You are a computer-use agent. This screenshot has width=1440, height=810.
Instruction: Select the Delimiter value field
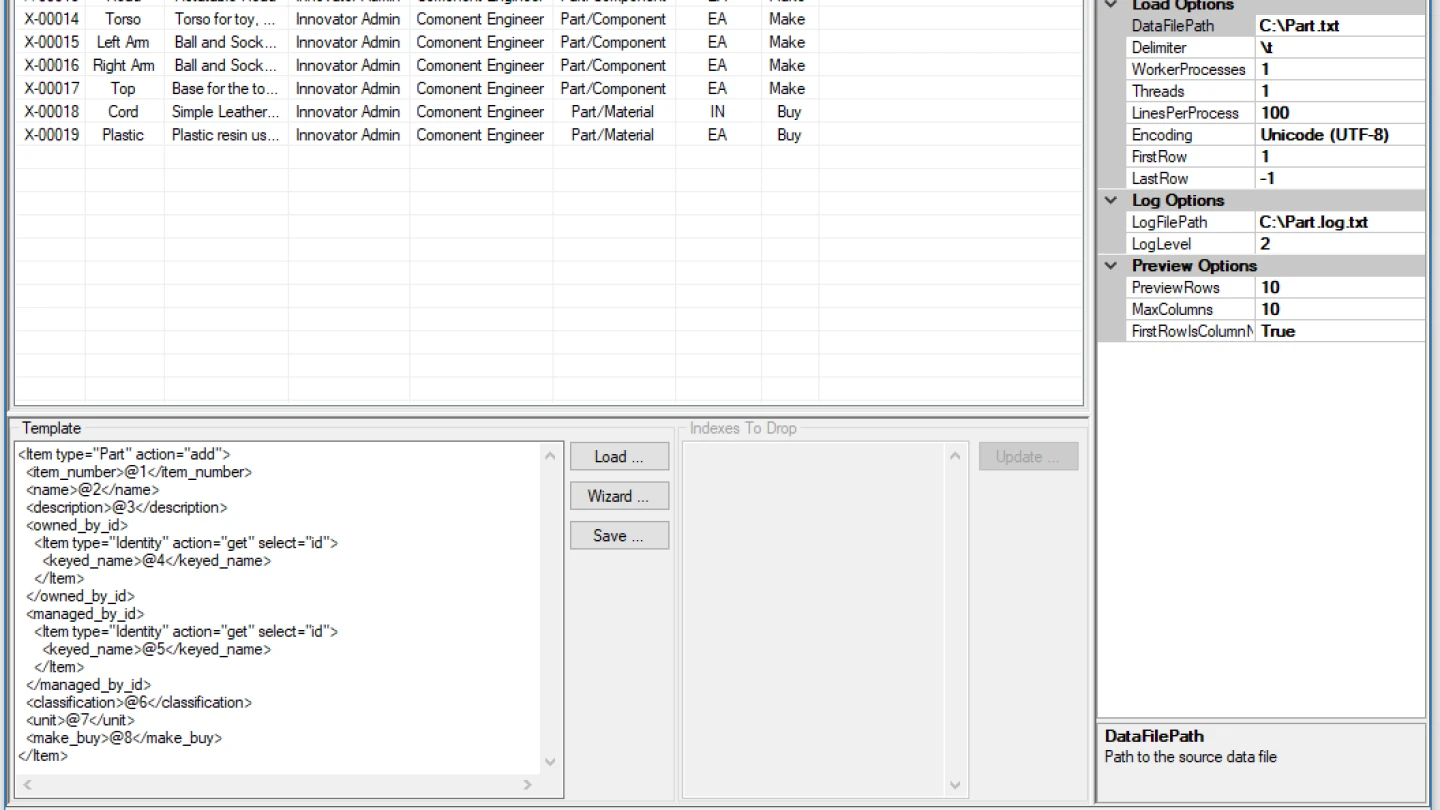(1340, 48)
